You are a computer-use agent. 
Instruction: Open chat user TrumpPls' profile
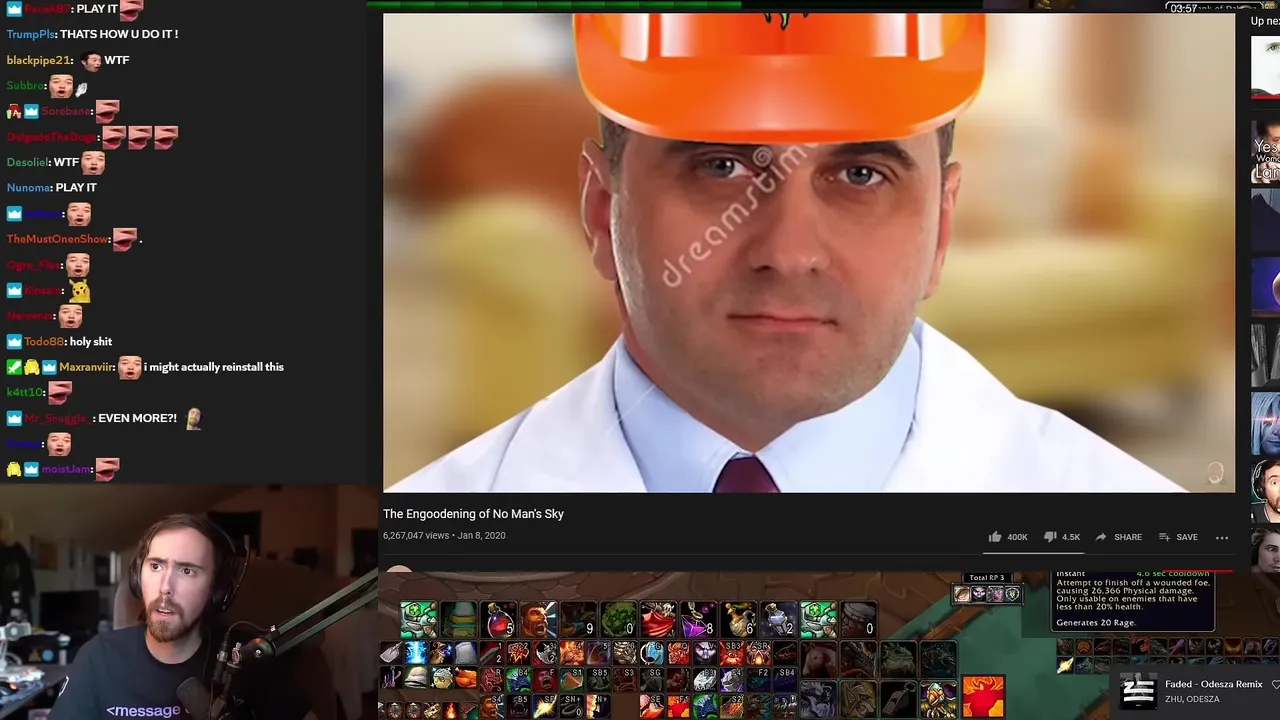[x=29, y=34]
